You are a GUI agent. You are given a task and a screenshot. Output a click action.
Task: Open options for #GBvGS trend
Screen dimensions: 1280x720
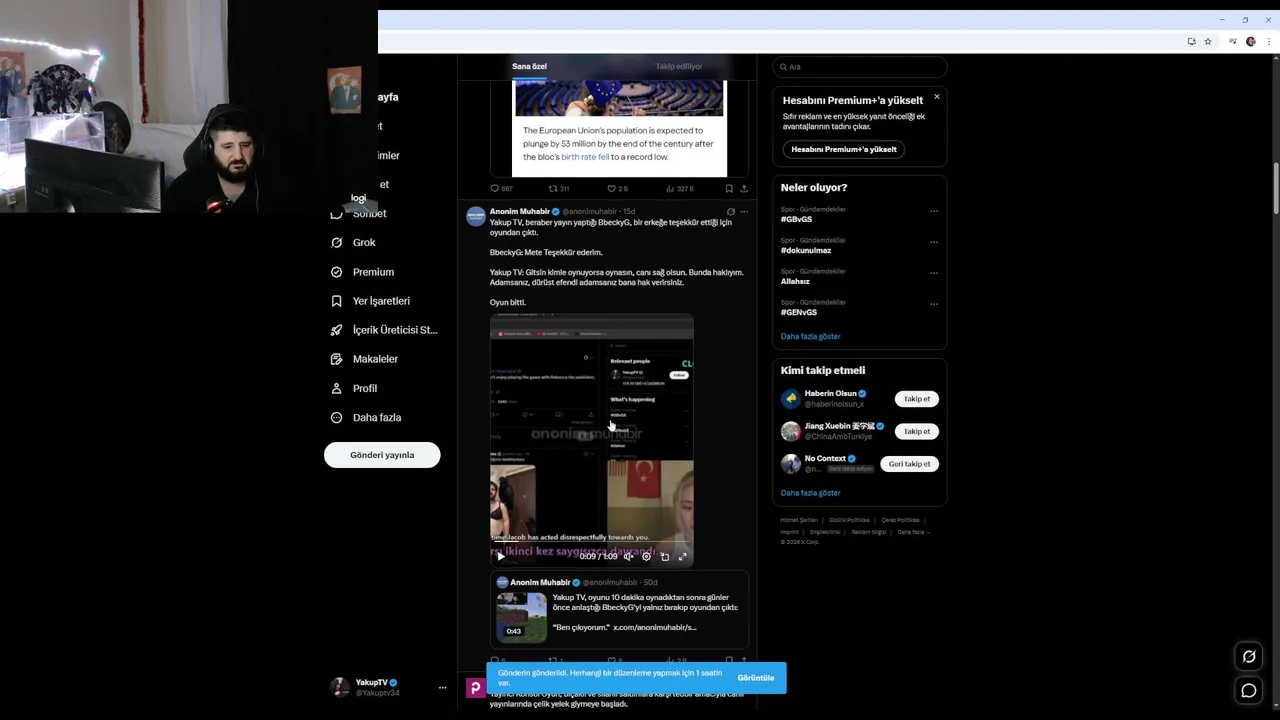click(933, 211)
